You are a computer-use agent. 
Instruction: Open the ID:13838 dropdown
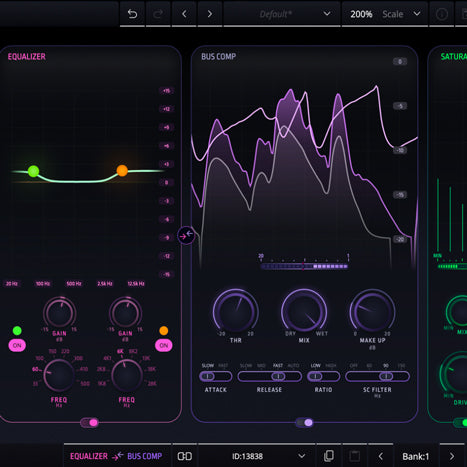[x=257, y=456]
